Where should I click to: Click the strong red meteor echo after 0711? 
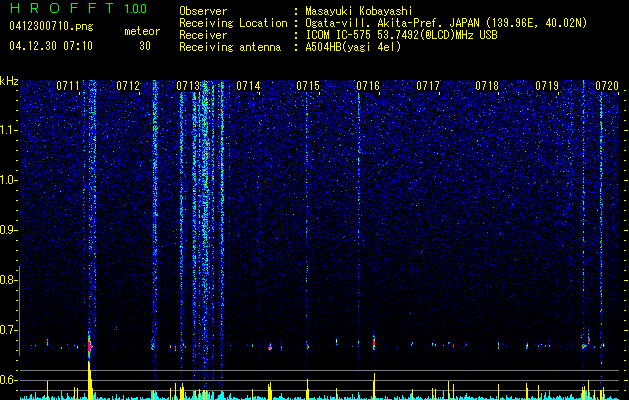tap(89, 345)
